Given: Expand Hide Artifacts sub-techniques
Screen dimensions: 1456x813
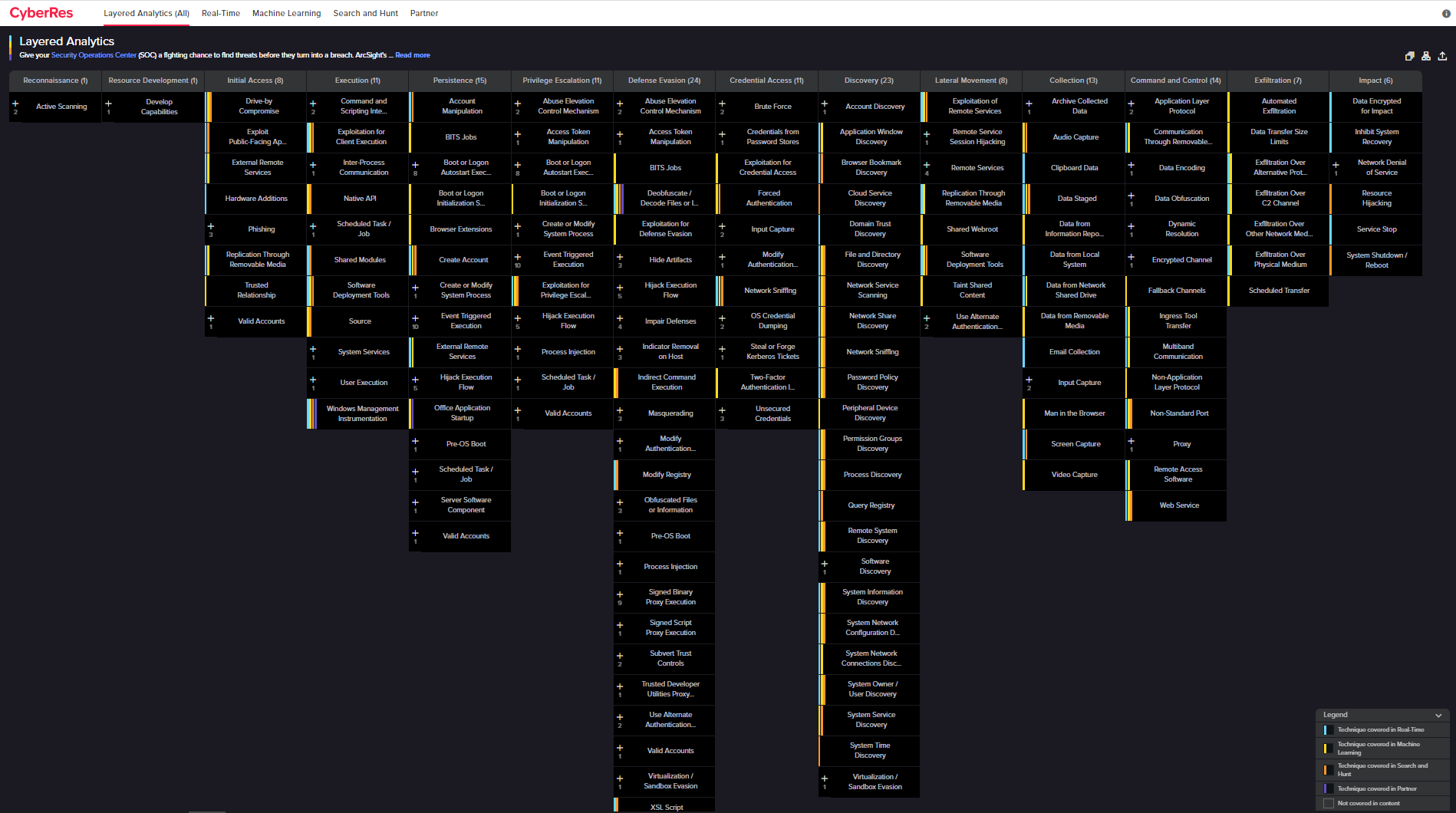Looking at the screenshot, I should [x=620, y=257].
